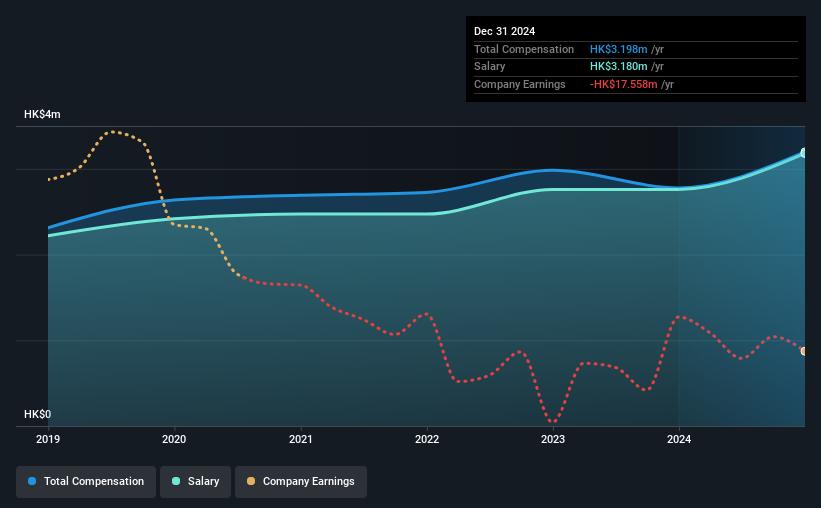Click the orange earnings endpoint marker at right edge
The width and height of the screenshot is (821, 508).
(804, 351)
